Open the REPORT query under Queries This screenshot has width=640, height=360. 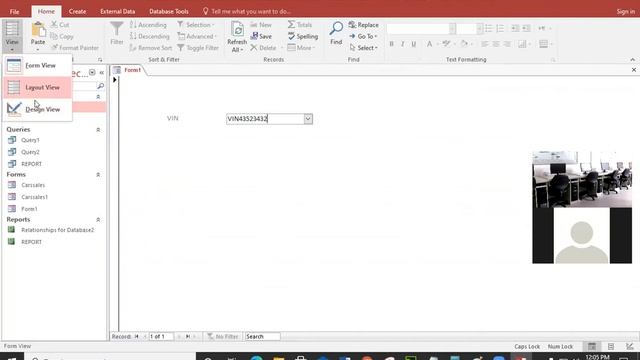(x=31, y=164)
